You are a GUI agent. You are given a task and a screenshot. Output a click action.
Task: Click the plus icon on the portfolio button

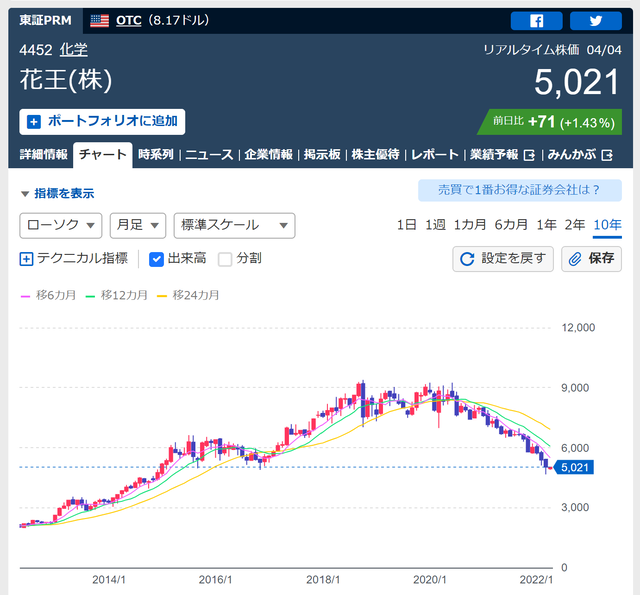pos(34,122)
